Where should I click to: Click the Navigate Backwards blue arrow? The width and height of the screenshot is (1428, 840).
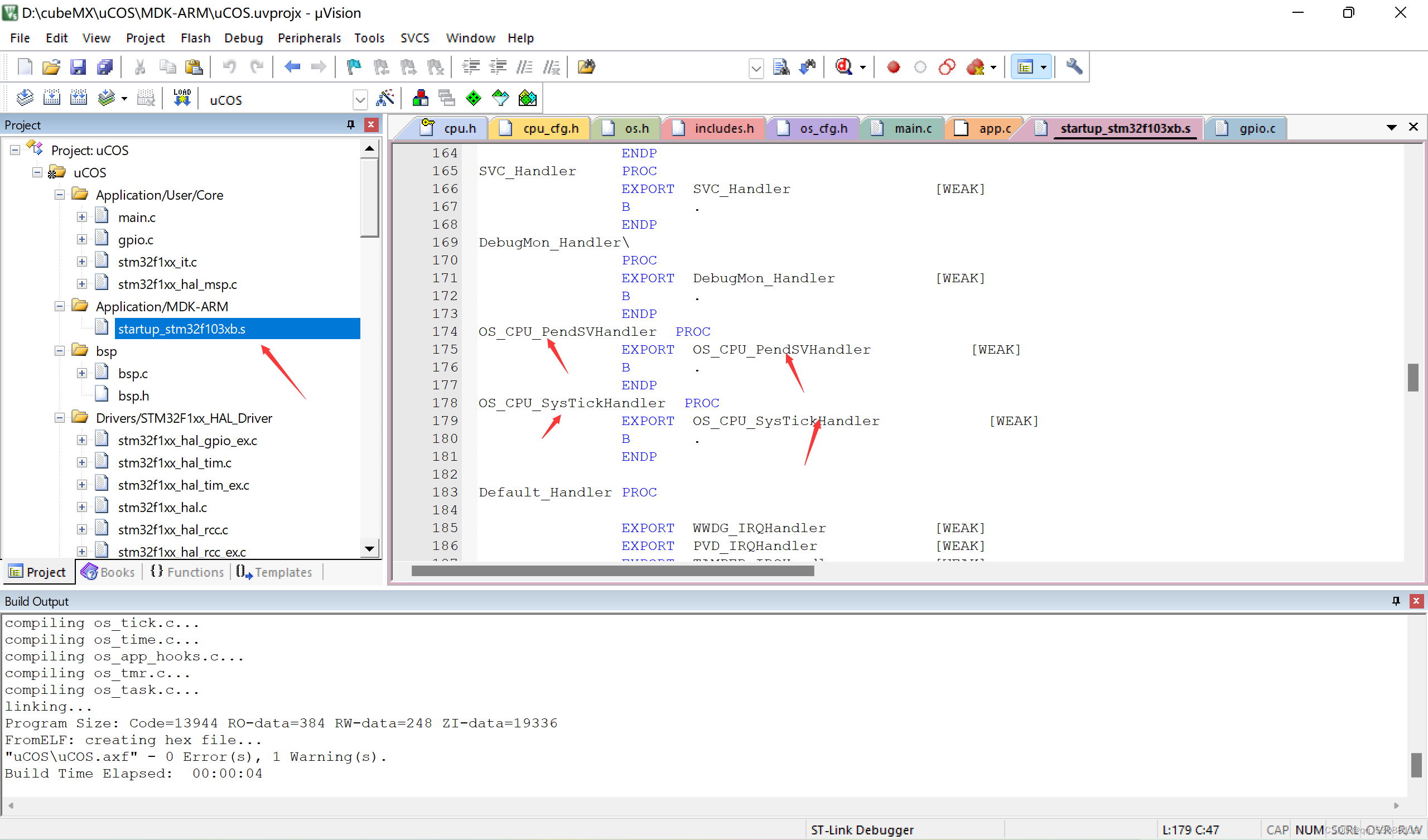click(292, 67)
